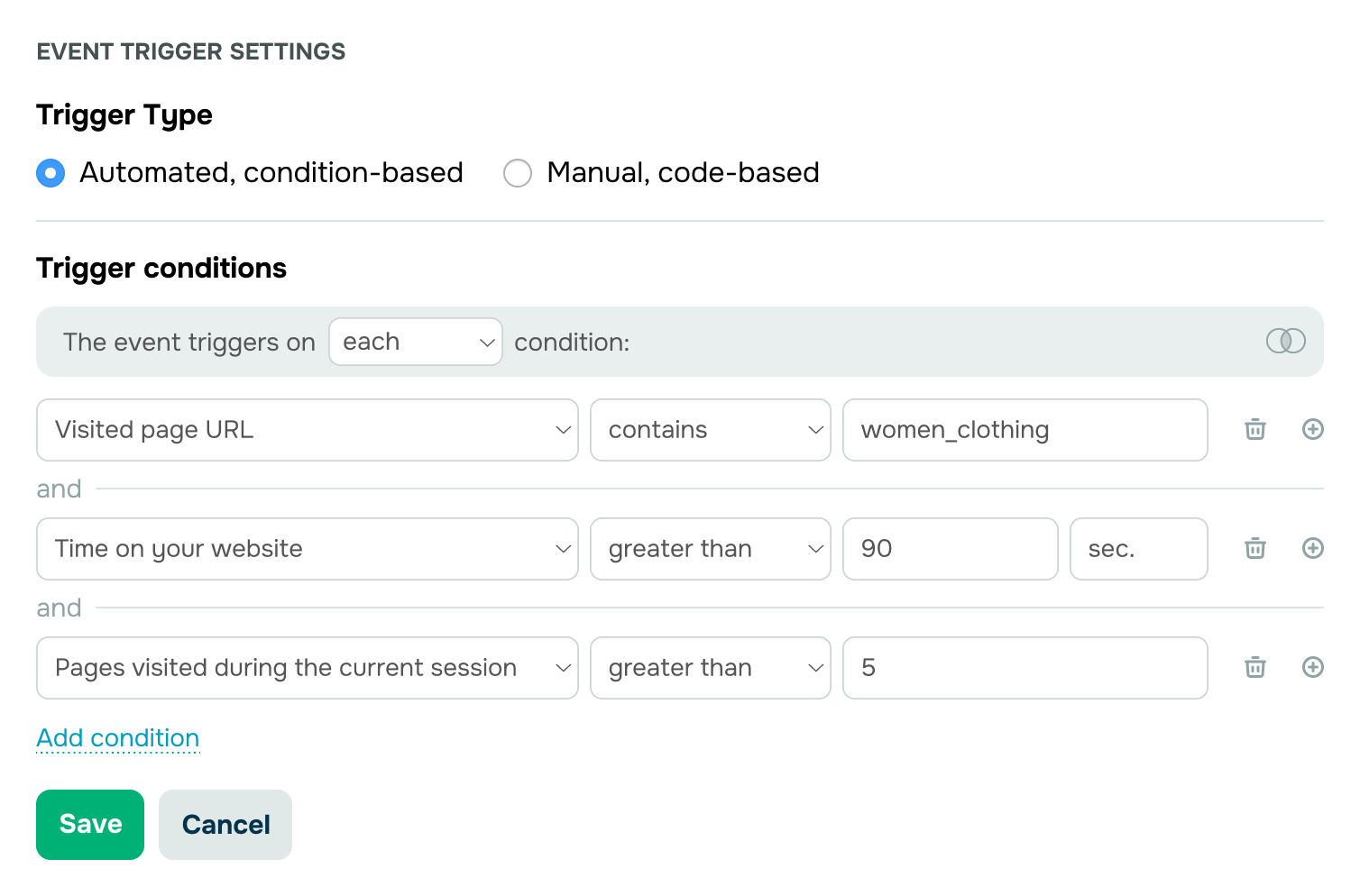Open the 'each' condition dropdown
The height and width of the screenshot is (896, 1360).
pyautogui.click(x=416, y=342)
